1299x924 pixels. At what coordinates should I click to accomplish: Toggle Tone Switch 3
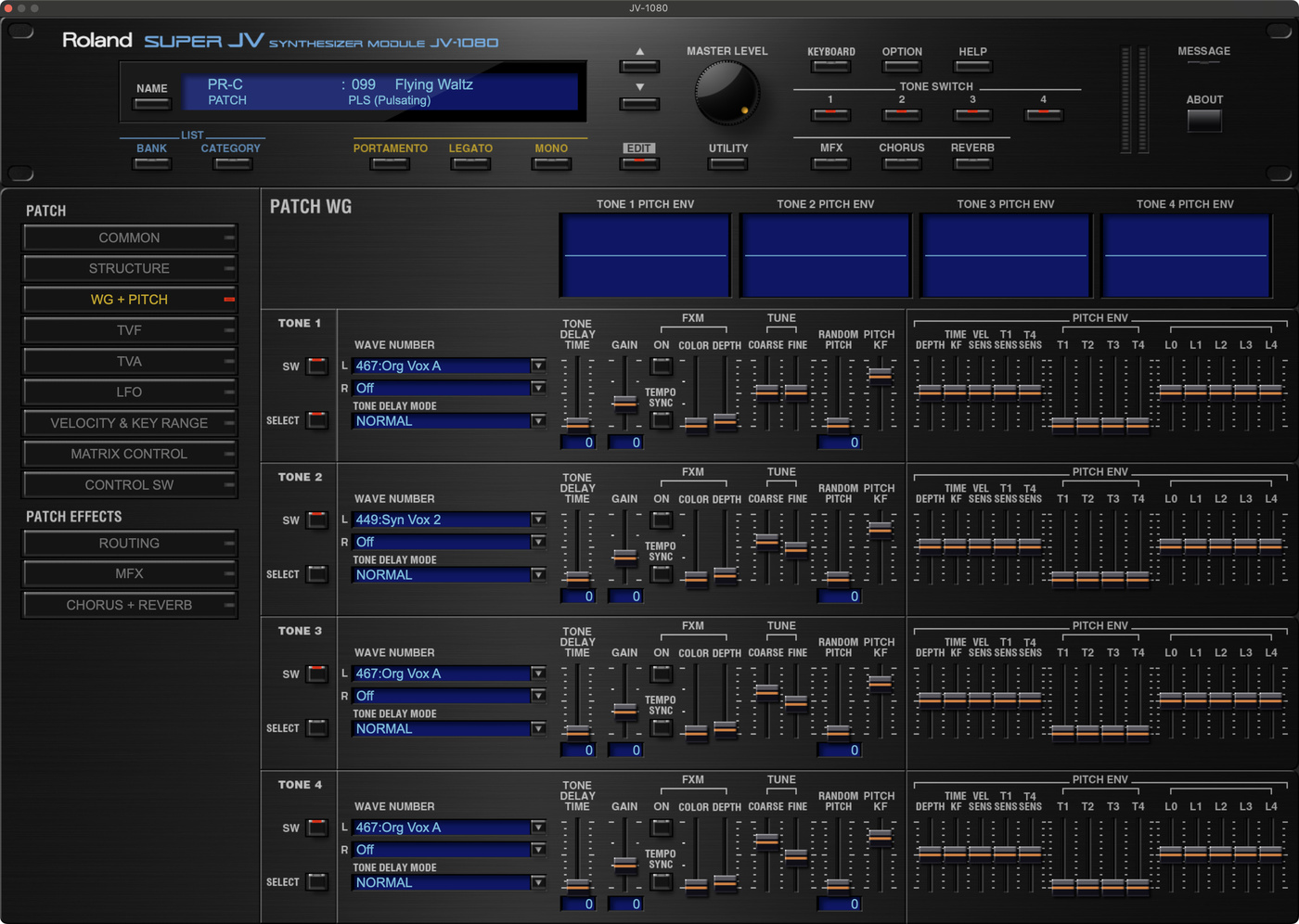pyautogui.click(x=972, y=115)
